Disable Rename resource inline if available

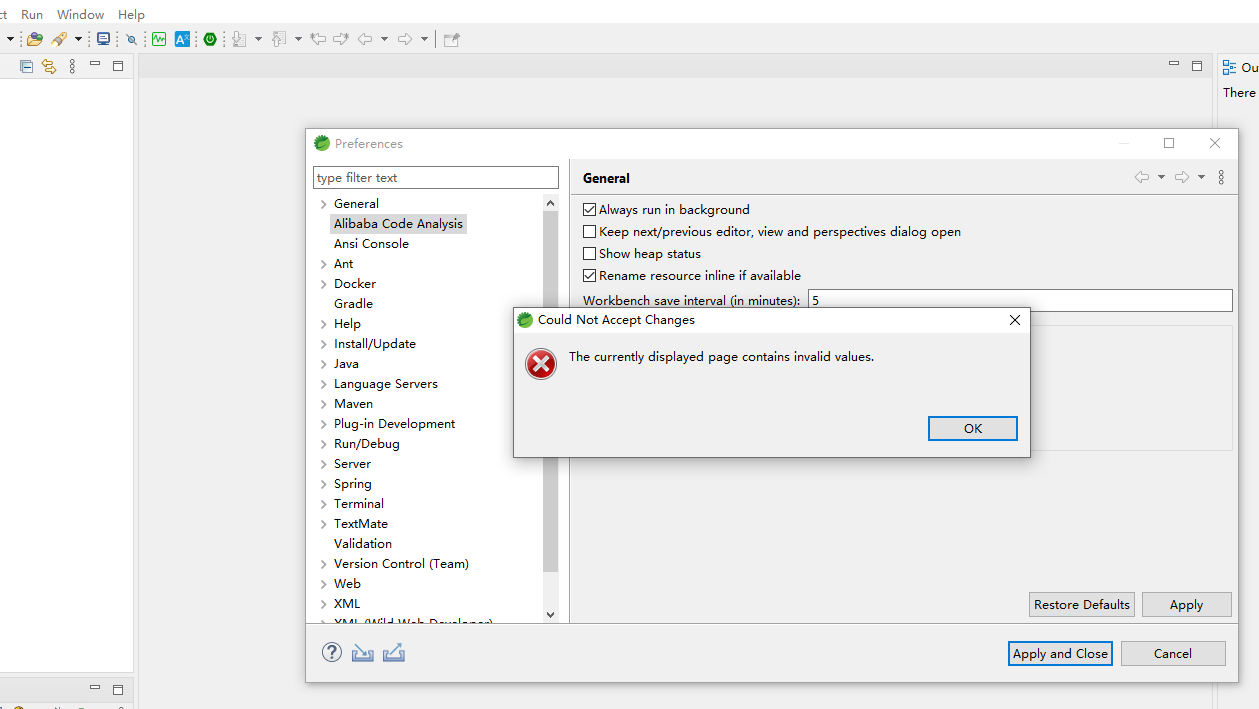pos(590,275)
